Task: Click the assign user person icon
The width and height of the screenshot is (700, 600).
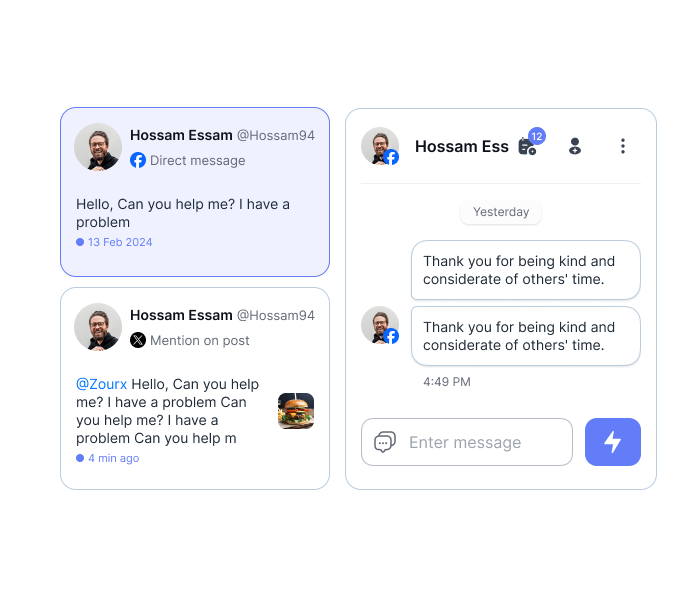Action: click(575, 146)
